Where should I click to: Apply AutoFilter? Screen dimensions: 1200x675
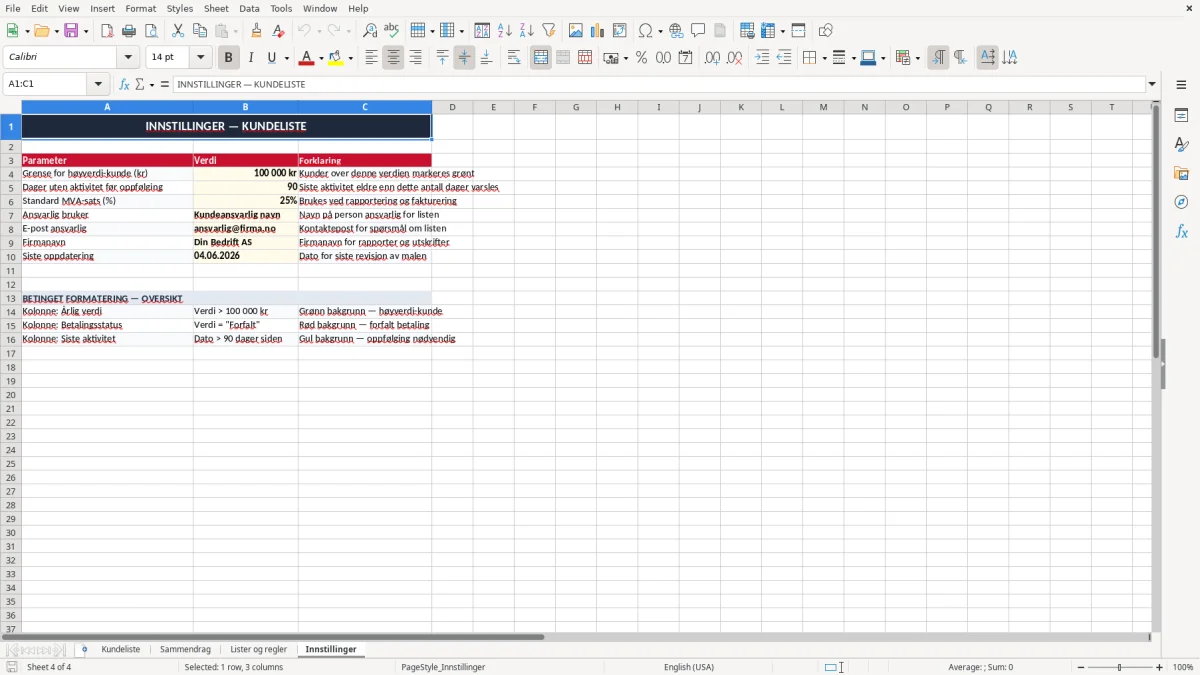point(548,31)
